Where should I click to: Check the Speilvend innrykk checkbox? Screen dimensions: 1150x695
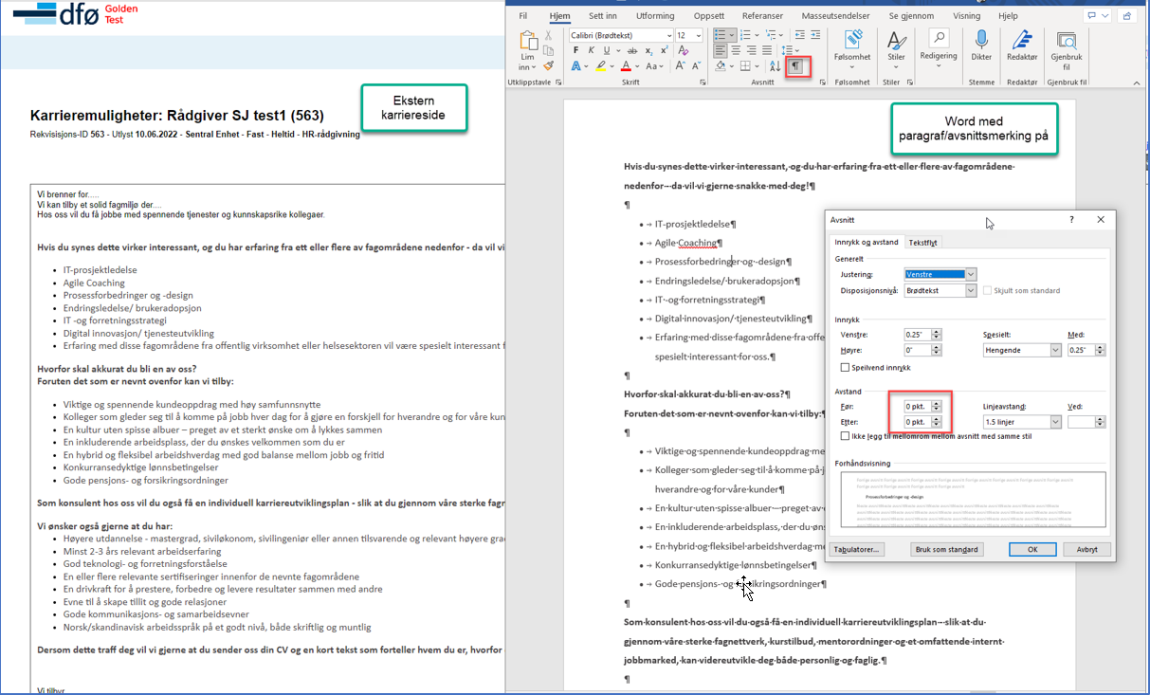[845, 367]
